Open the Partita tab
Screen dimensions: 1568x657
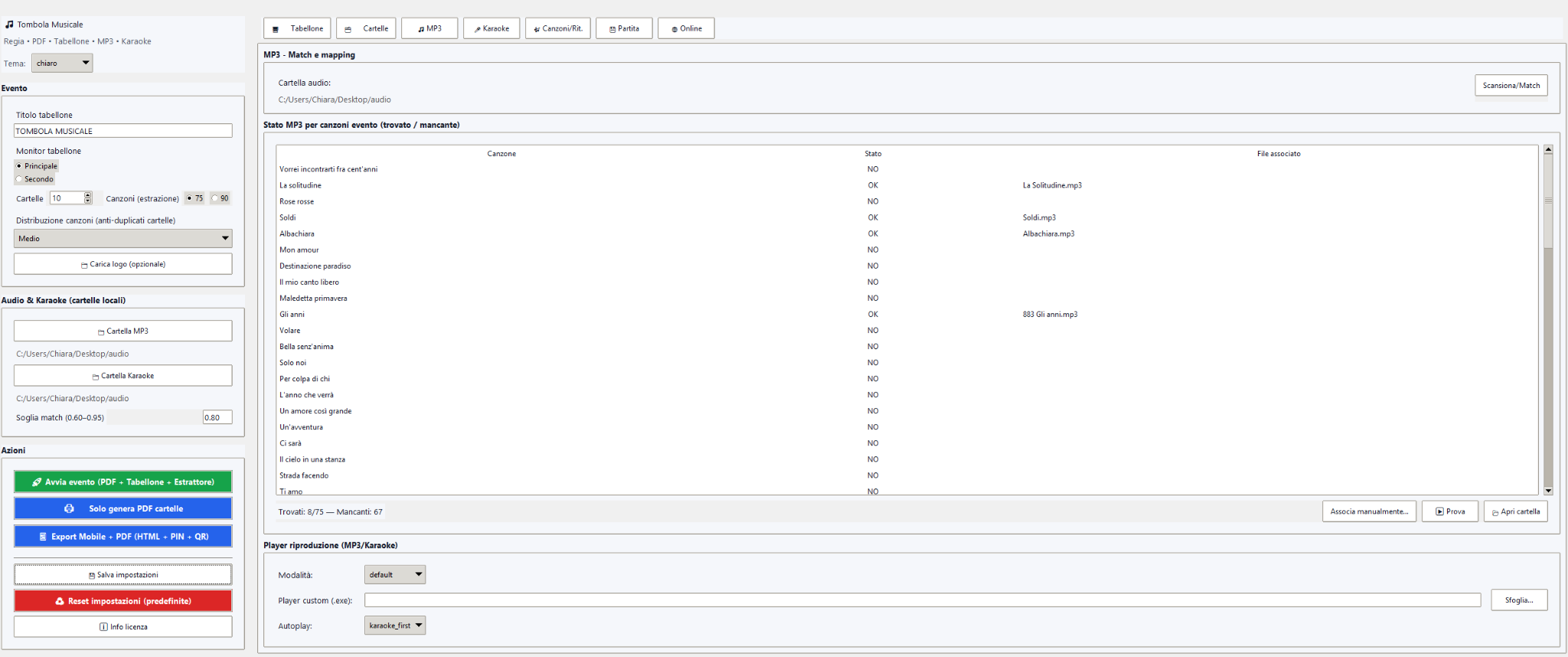click(624, 28)
